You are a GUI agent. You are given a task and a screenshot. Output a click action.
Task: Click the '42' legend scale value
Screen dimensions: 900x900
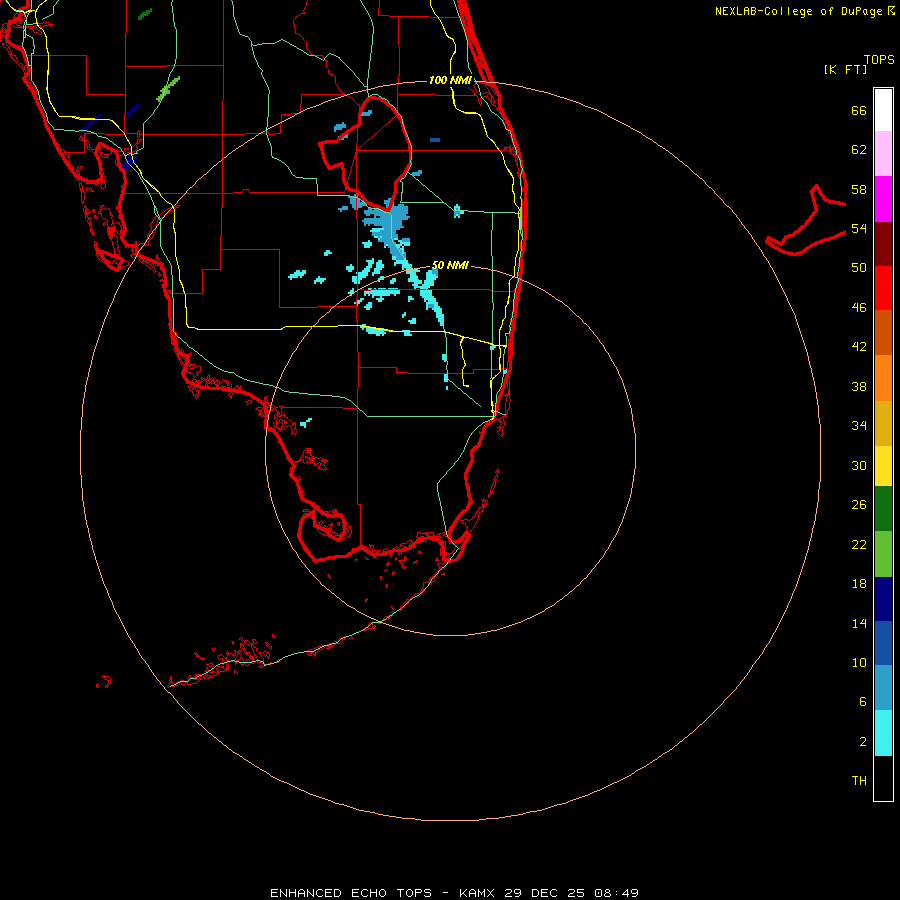859,347
